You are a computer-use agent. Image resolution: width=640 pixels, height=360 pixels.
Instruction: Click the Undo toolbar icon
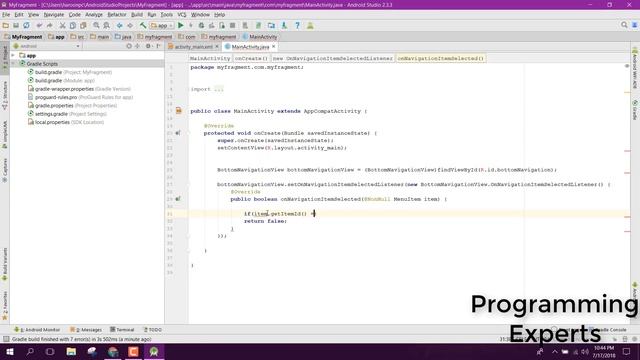click(x=39, y=25)
